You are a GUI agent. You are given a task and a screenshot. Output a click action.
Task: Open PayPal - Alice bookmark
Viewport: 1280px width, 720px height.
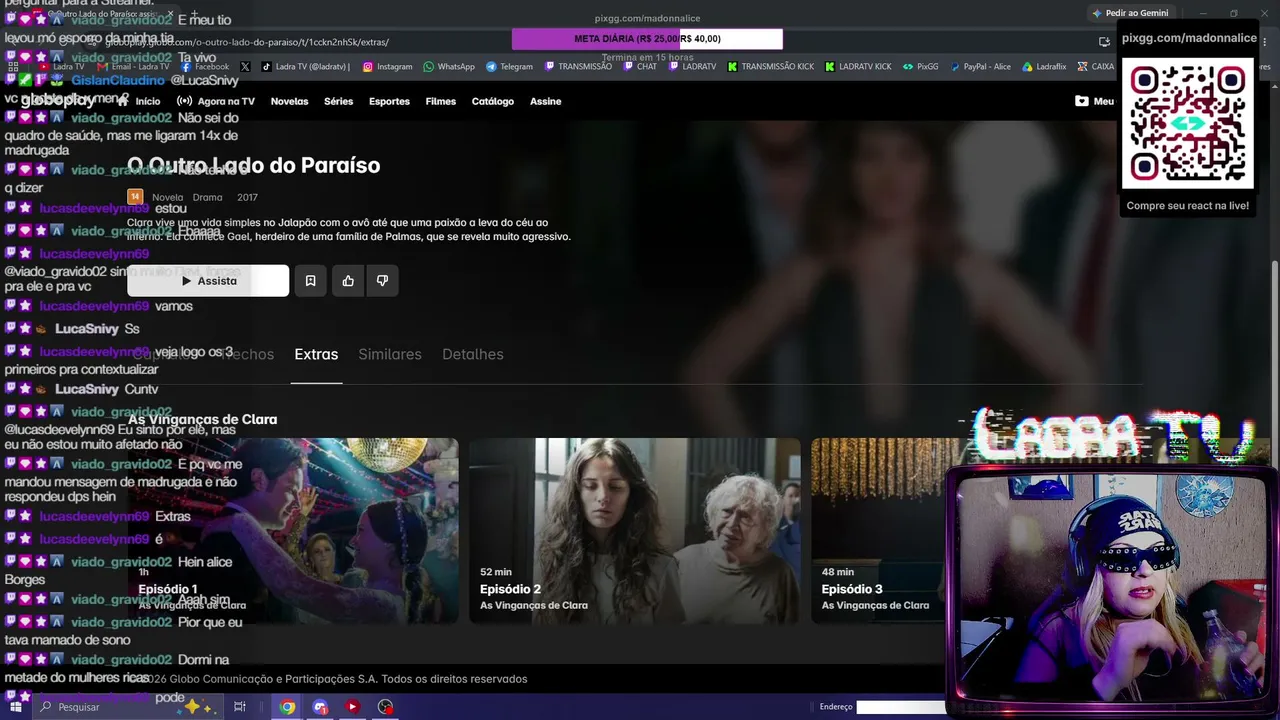[980, 67]
